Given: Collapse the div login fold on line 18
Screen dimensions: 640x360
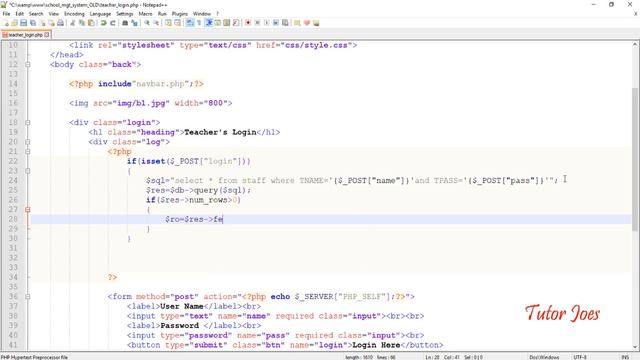Looking at the screenshot, I should (x=28, y=122).
